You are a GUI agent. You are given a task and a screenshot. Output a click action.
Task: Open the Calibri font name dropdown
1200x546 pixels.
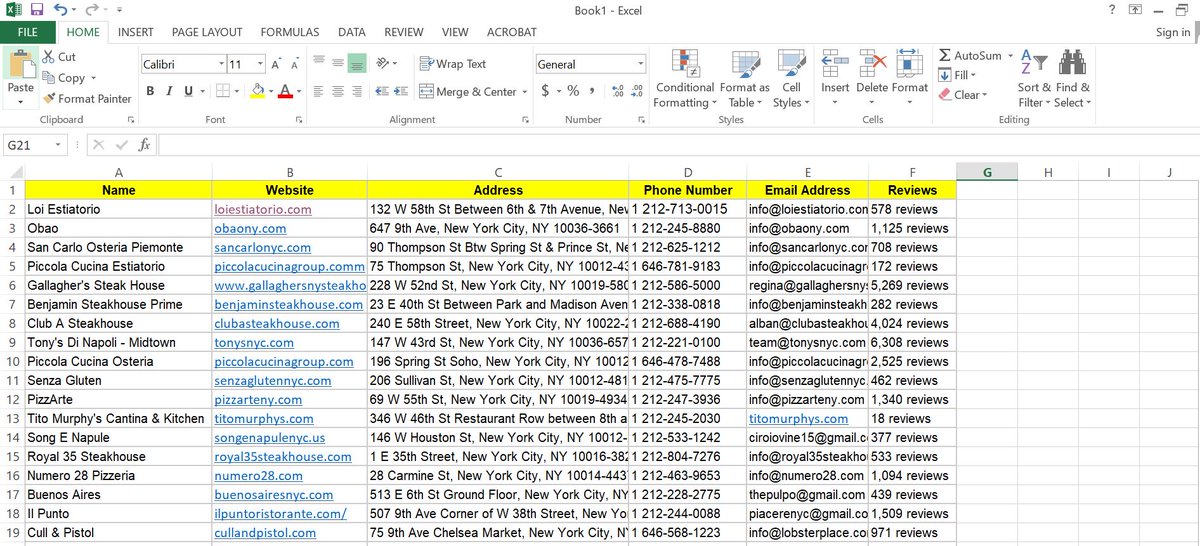(221, 64)
